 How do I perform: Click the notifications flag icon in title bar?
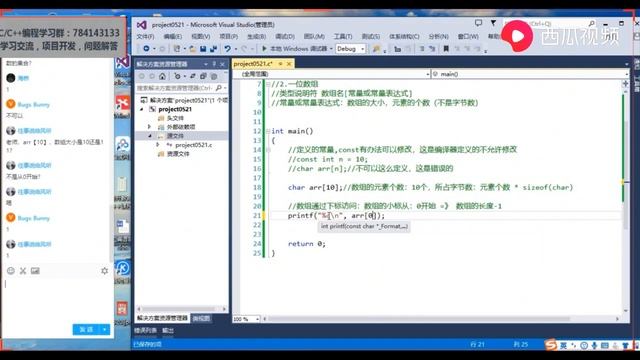pos(493,23)
